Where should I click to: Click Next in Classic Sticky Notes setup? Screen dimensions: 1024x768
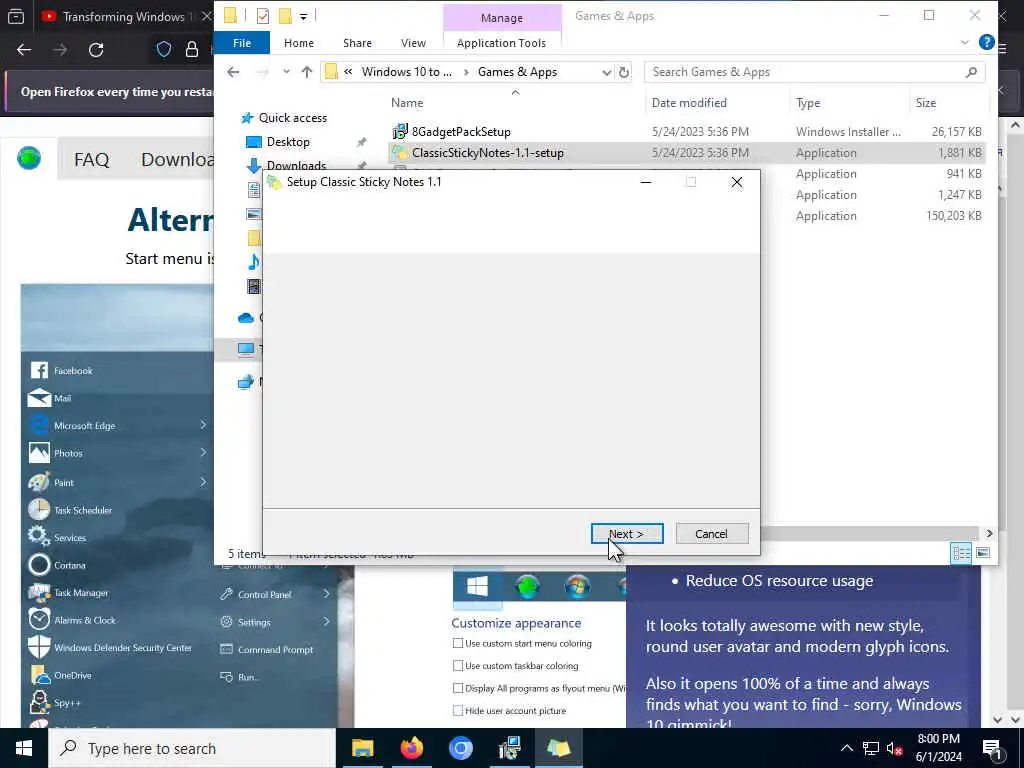pos(626,534)
